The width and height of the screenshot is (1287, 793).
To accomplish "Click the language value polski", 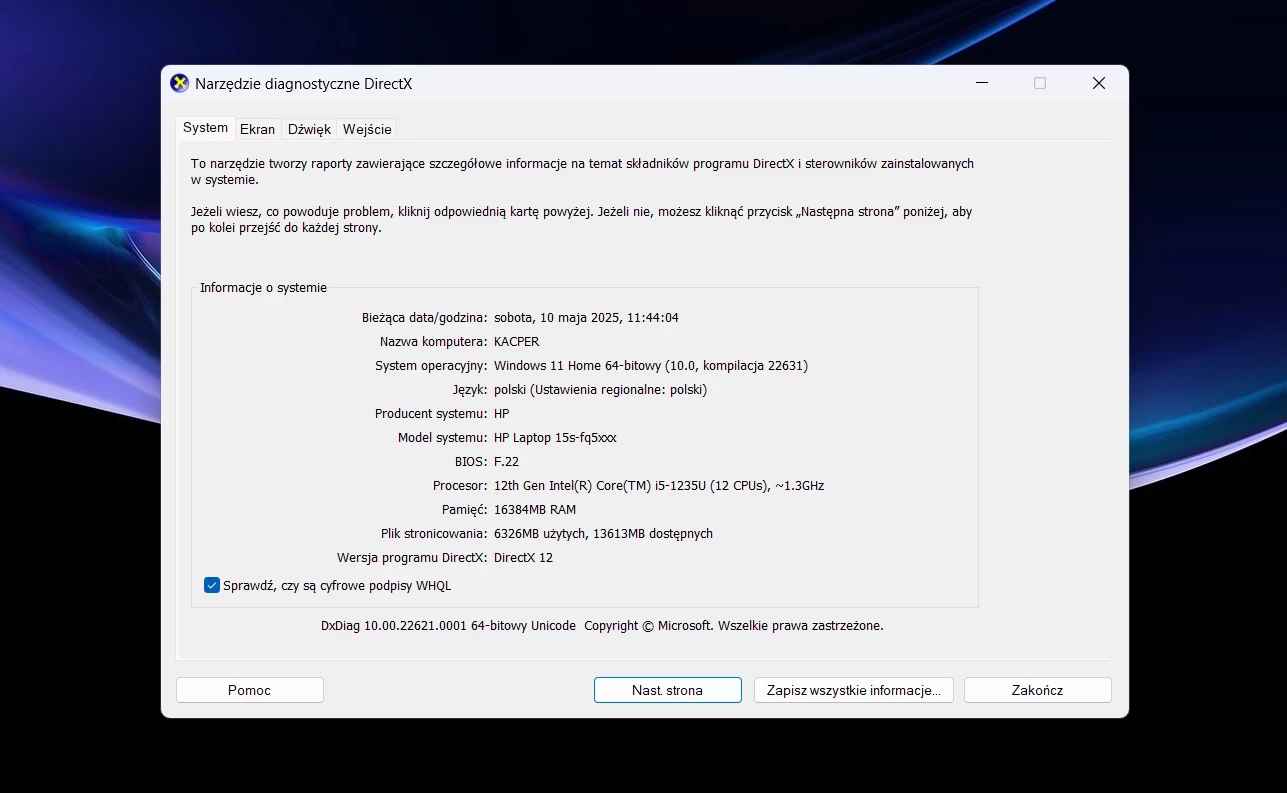I will [x=600, y=389].
